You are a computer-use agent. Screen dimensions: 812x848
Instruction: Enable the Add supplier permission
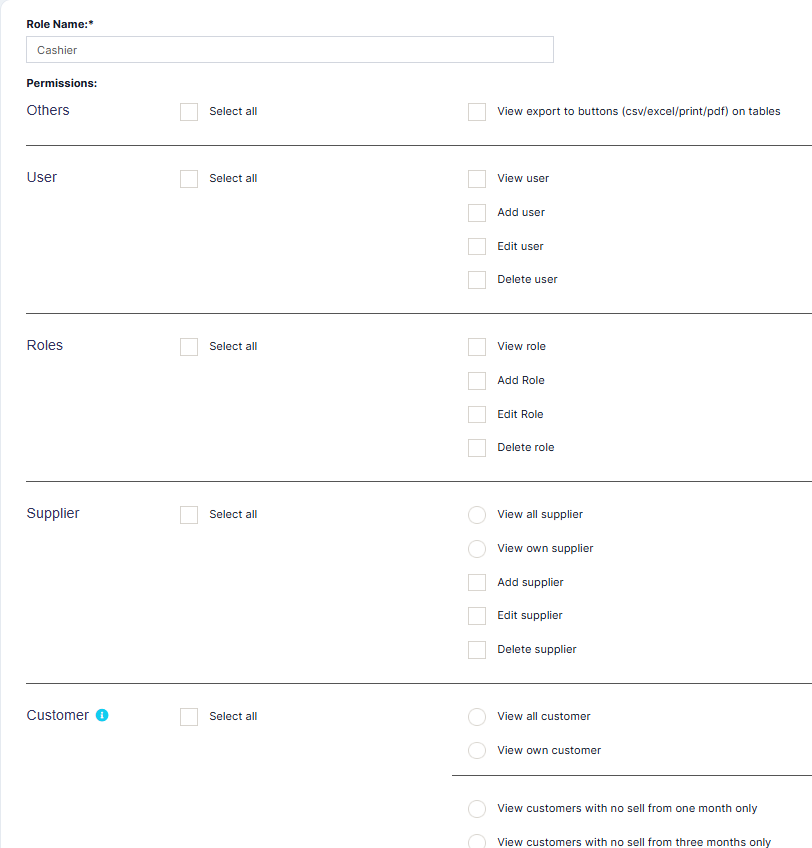477,583
